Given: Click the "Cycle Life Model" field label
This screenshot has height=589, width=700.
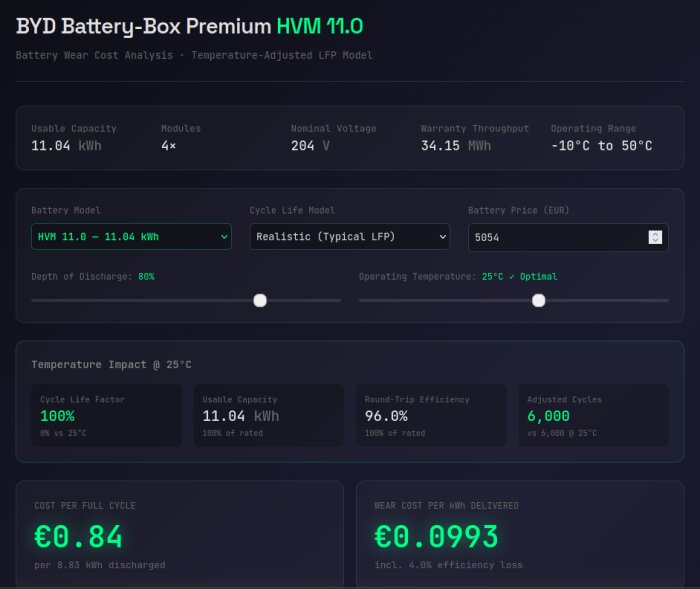Looking at the screenshot, I should (292, 210).
